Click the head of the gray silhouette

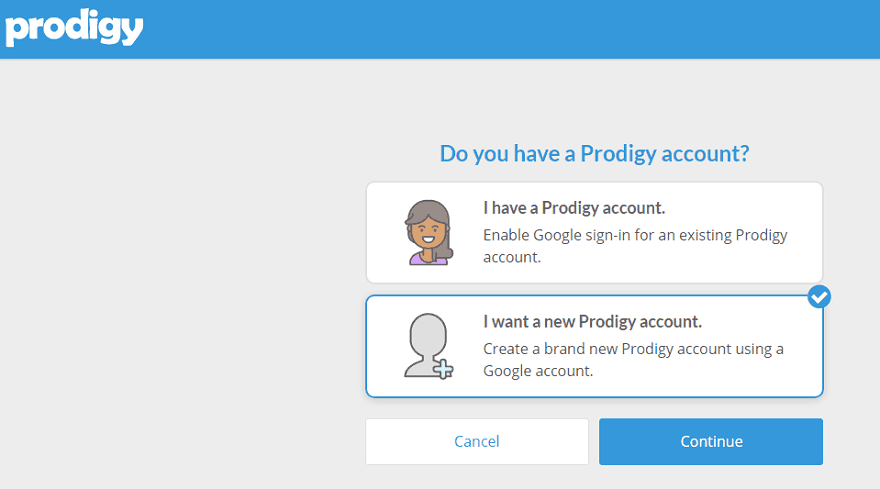pos(427,334)
